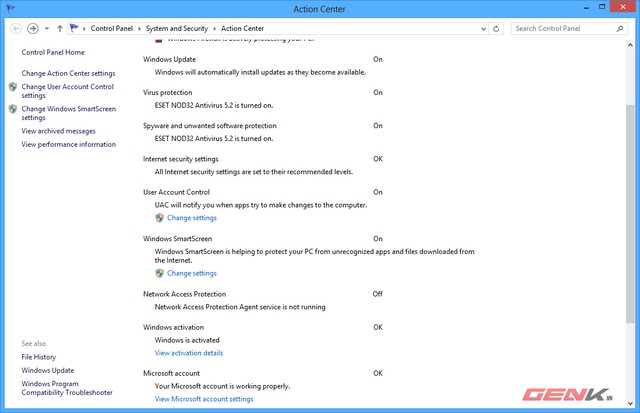
Task: Click Change settings under User Account Control
Action: pyautogui.click(x=192, y=218)
